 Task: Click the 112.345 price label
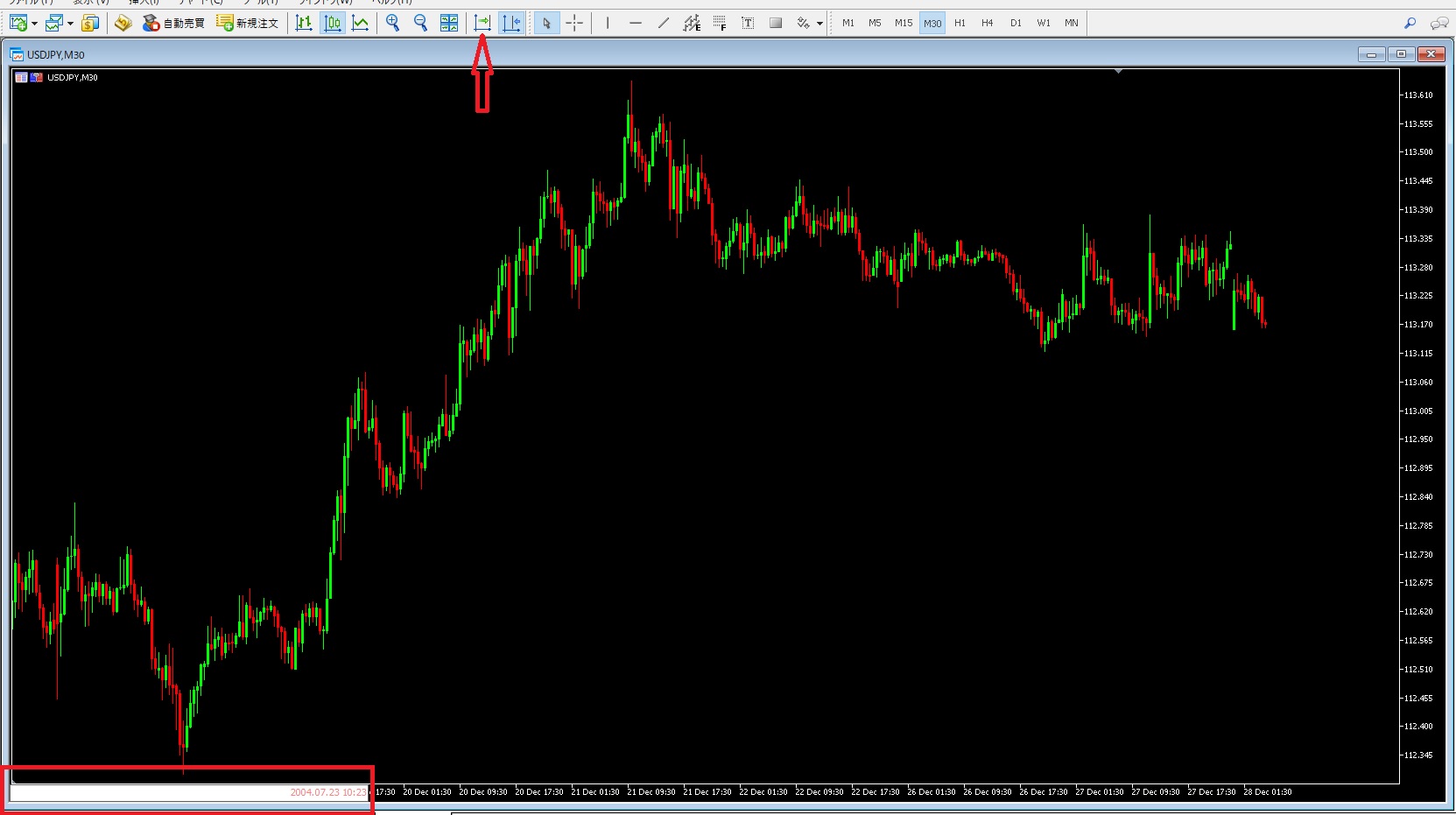1418,755
